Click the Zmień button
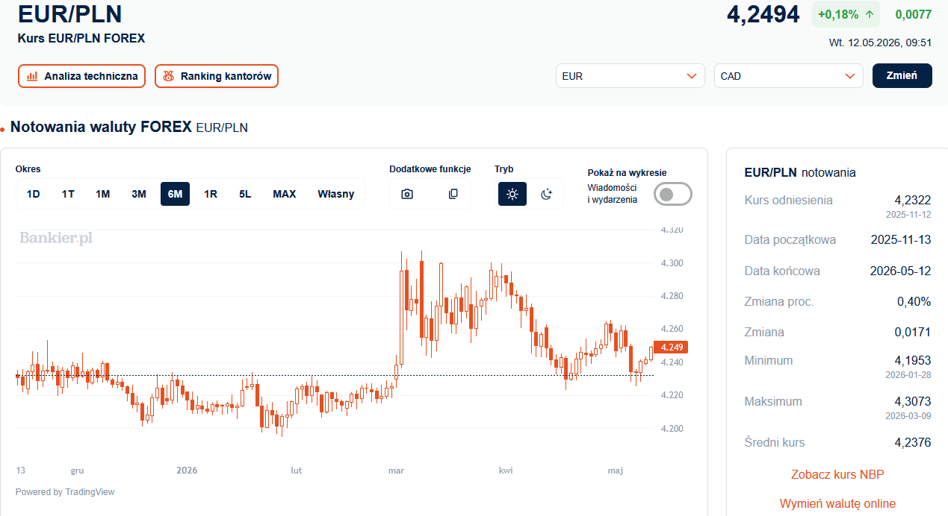 coord(901,76)
